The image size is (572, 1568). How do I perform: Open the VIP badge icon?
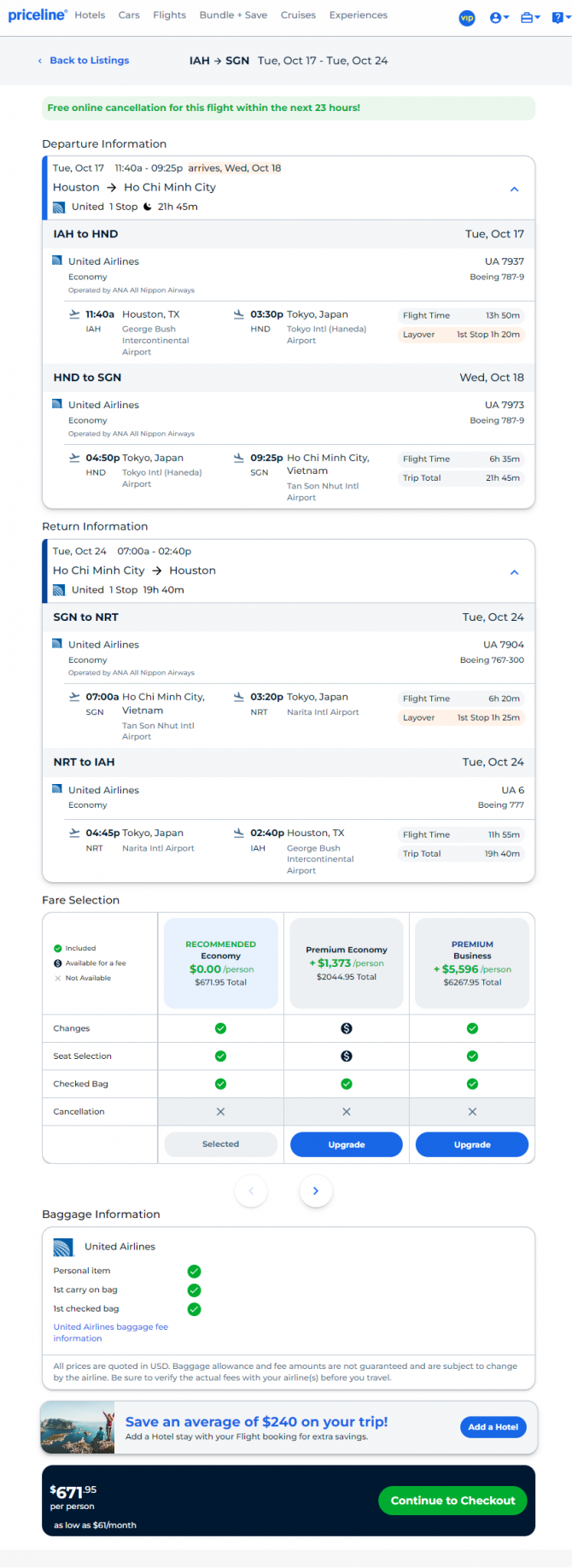click(x=467, y=18)
